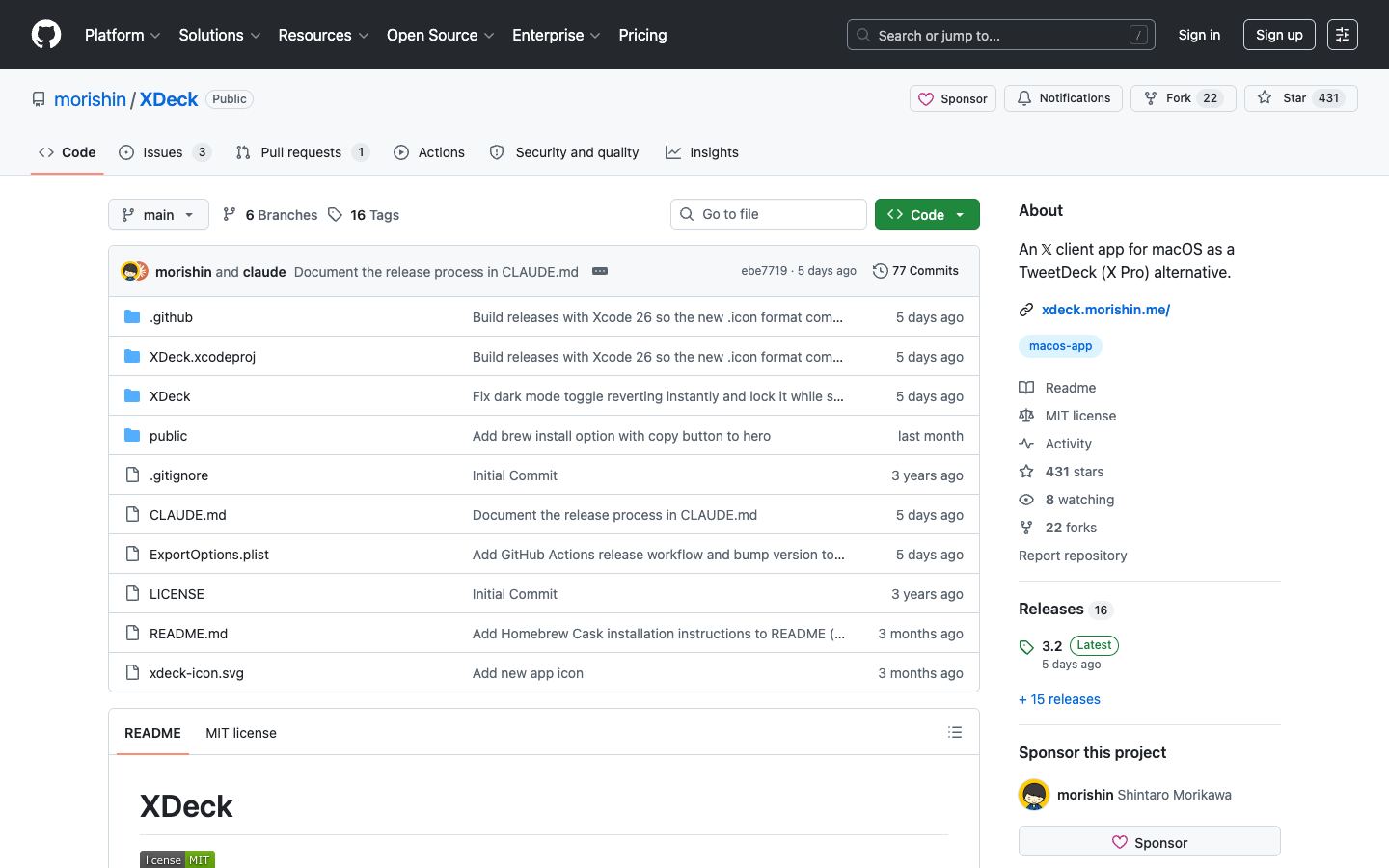This screenshot has width=1389, height=868.
Task: Click the commit author avatar icons
Action: pos(135,272)
